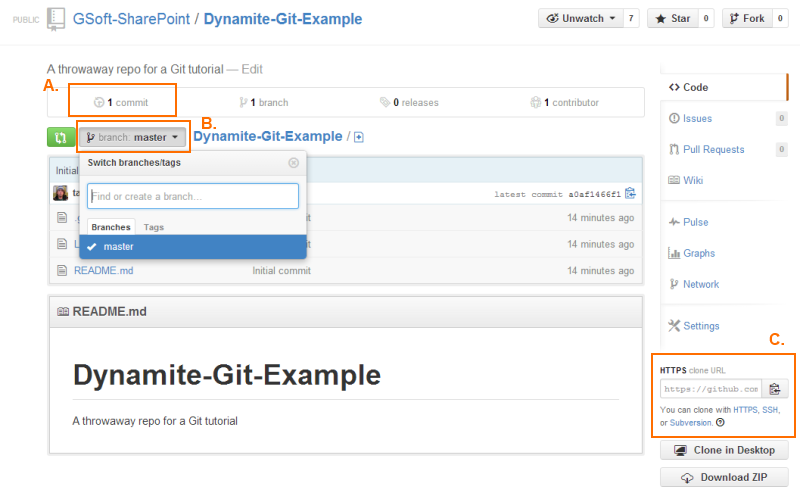Toggle the branch: master dropdown

click(133, 137)
